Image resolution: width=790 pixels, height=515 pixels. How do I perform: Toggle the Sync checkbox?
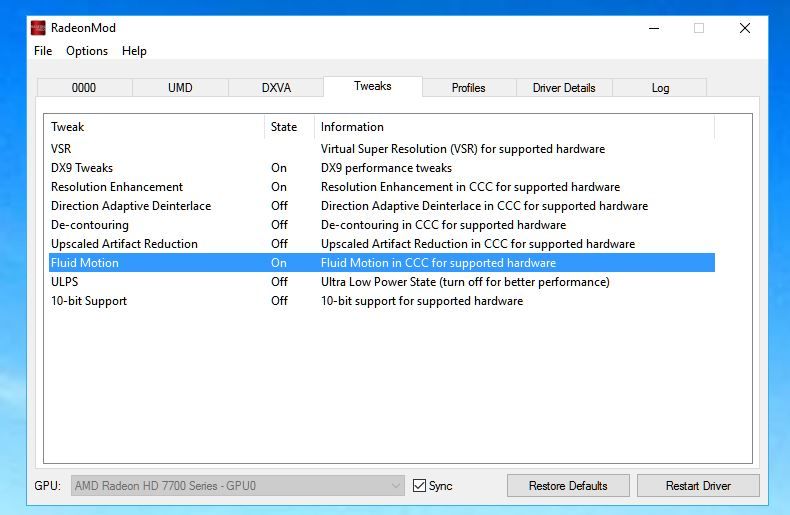pyautogui.click(x=419, y=485)
